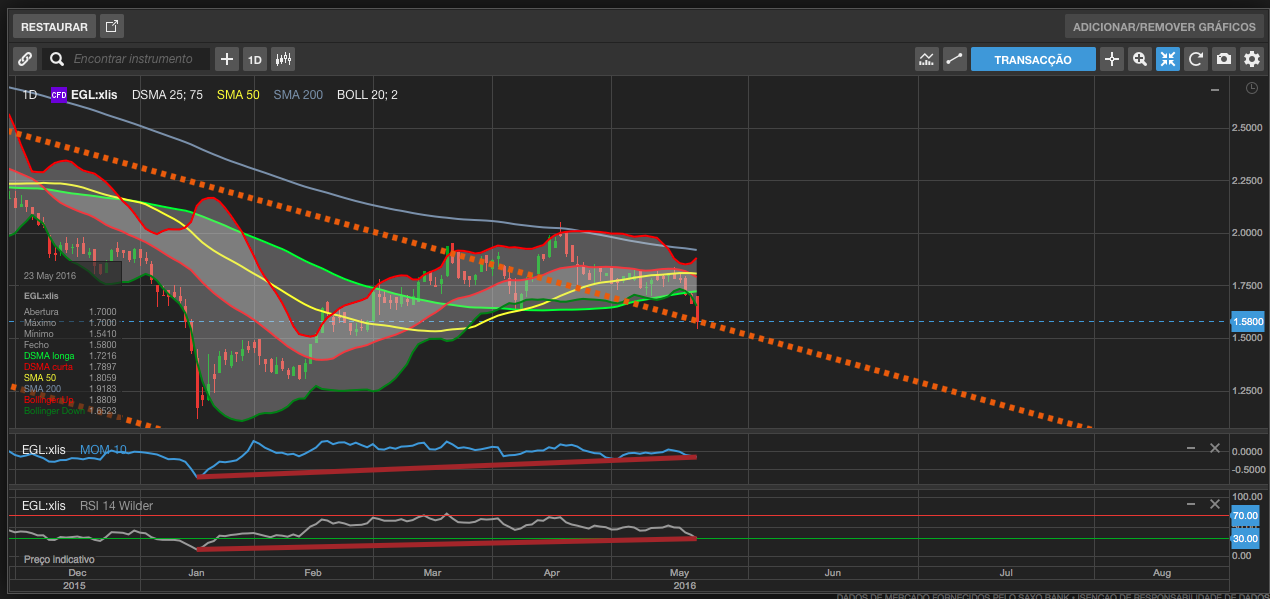Click the RSI 30.00 level tag

coord(1247,538)
